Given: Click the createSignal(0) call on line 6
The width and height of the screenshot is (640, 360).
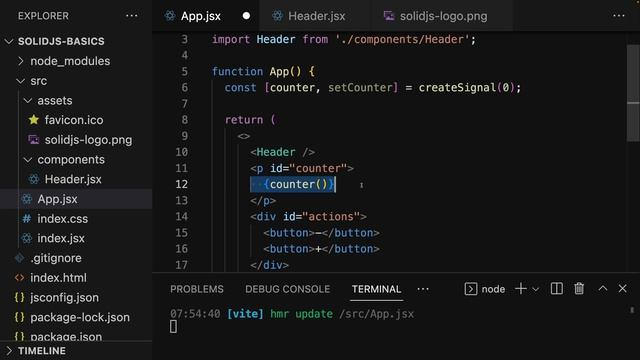Looking at the screenshot, I should click(467, 87).
